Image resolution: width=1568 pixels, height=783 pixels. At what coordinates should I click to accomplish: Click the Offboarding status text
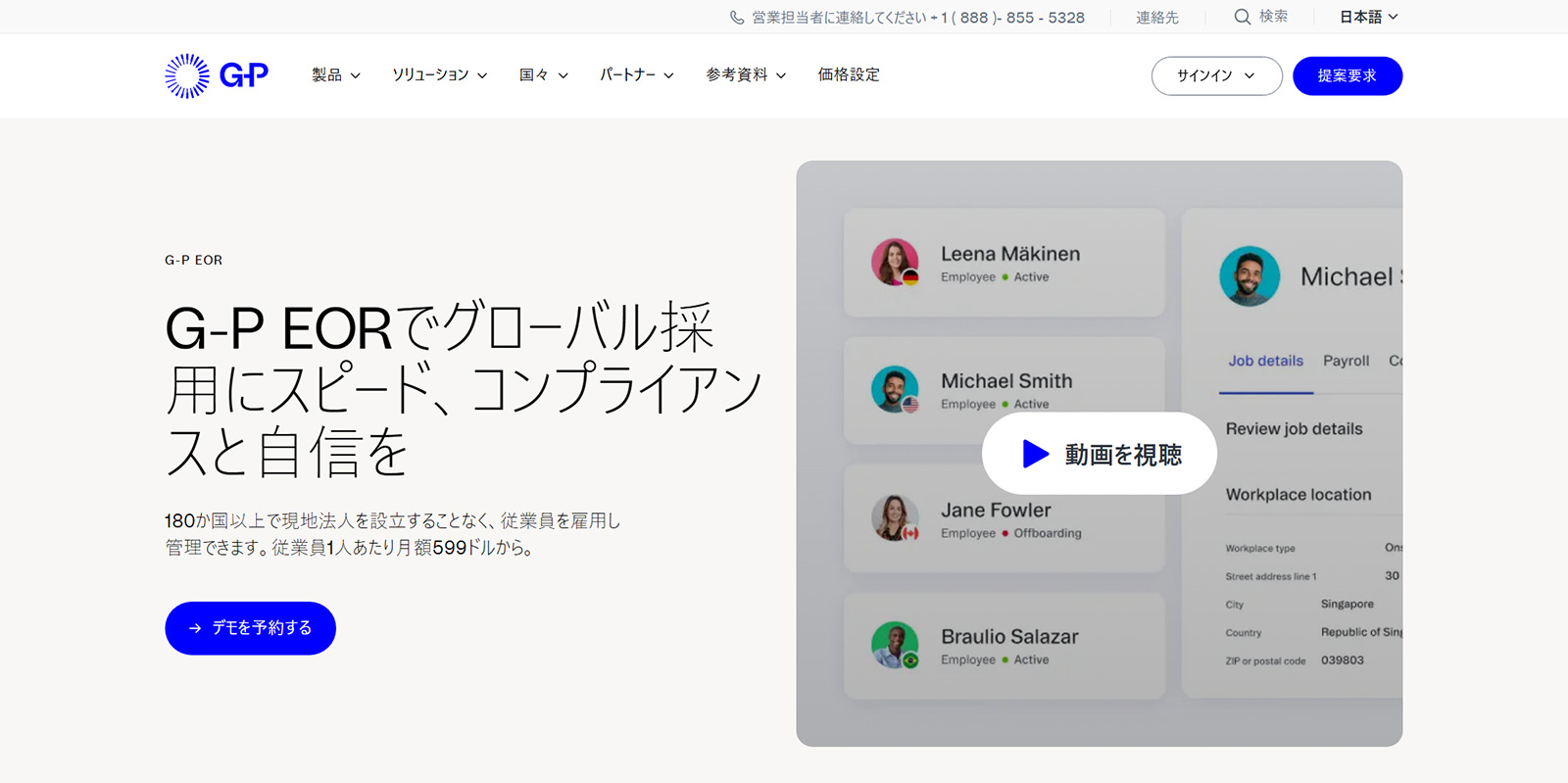point(1048,533)
